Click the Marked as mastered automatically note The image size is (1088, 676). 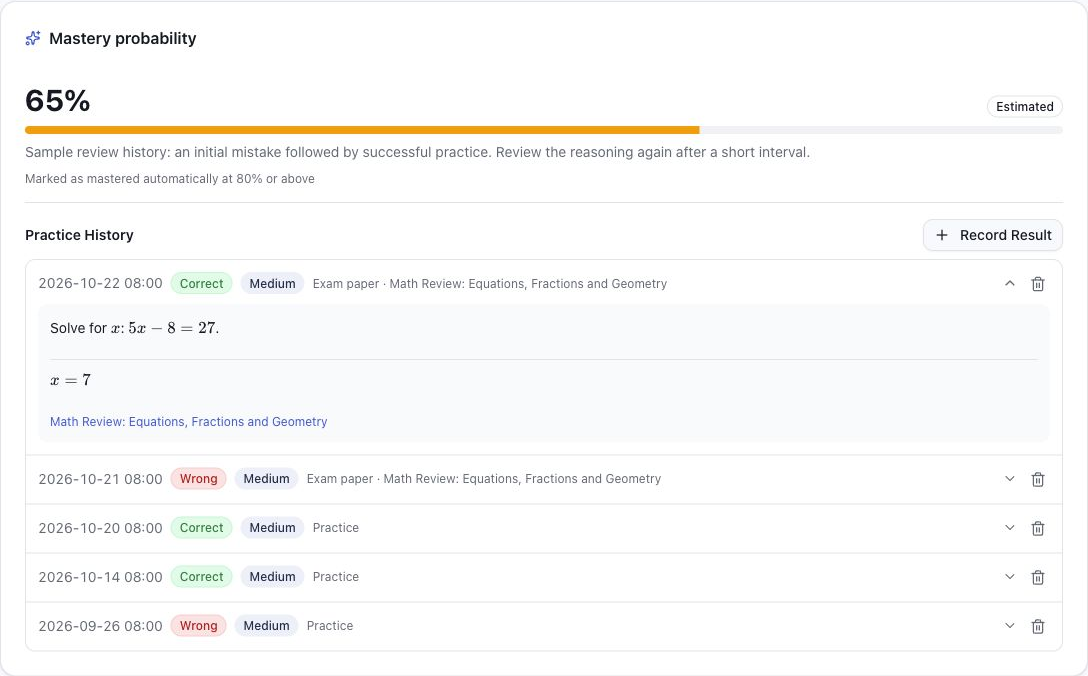point(170,178)
